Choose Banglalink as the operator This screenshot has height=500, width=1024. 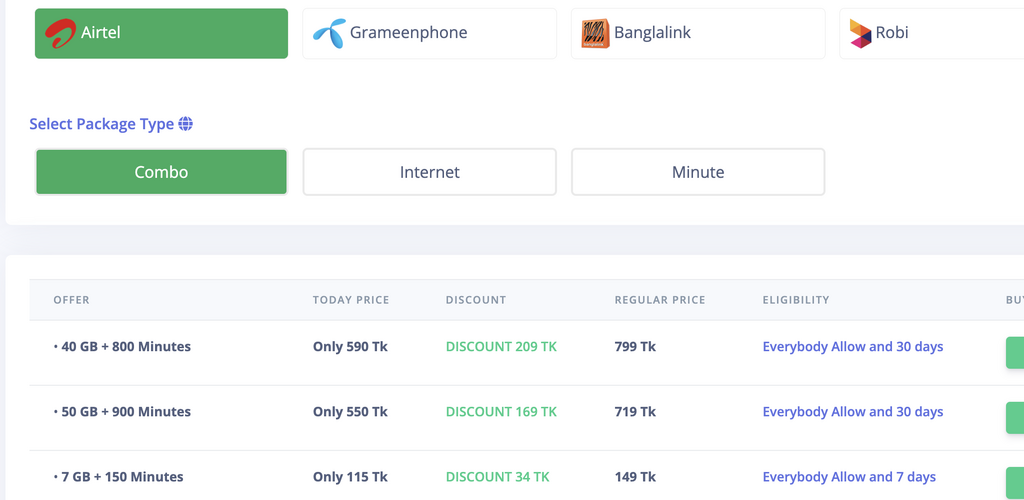click(x=698, y=33)
